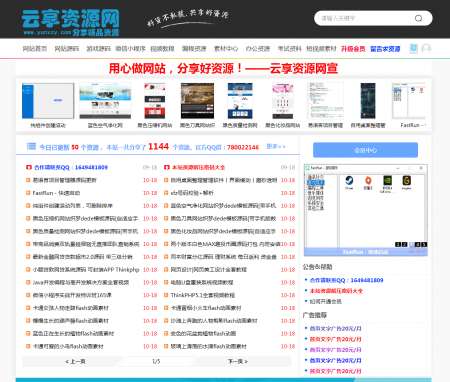Screen dimensions: 450x382
Task: Click the orange bullet before the Java row
Action: (x=28, y=282)
